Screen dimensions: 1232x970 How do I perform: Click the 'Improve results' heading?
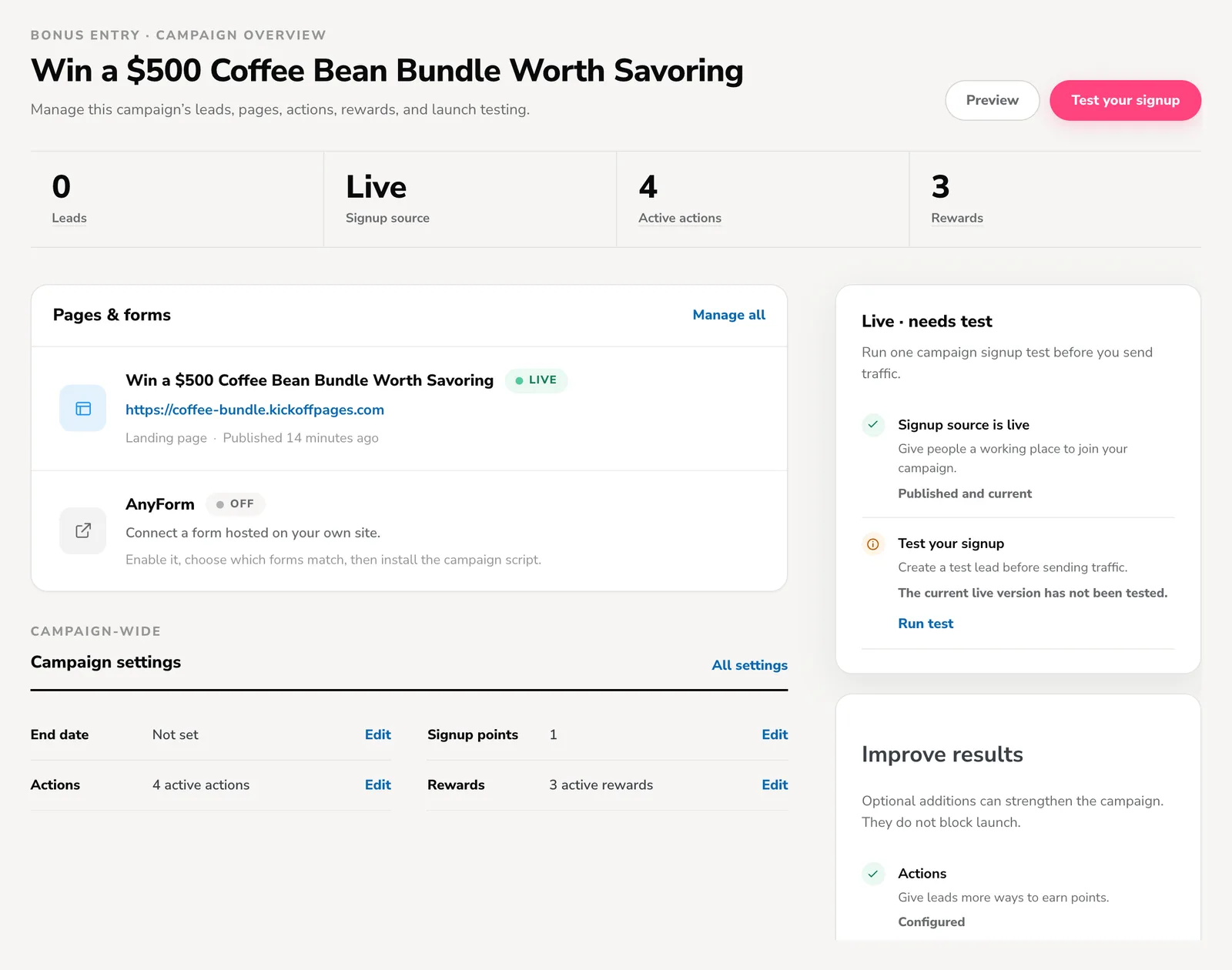coord(942,754)
